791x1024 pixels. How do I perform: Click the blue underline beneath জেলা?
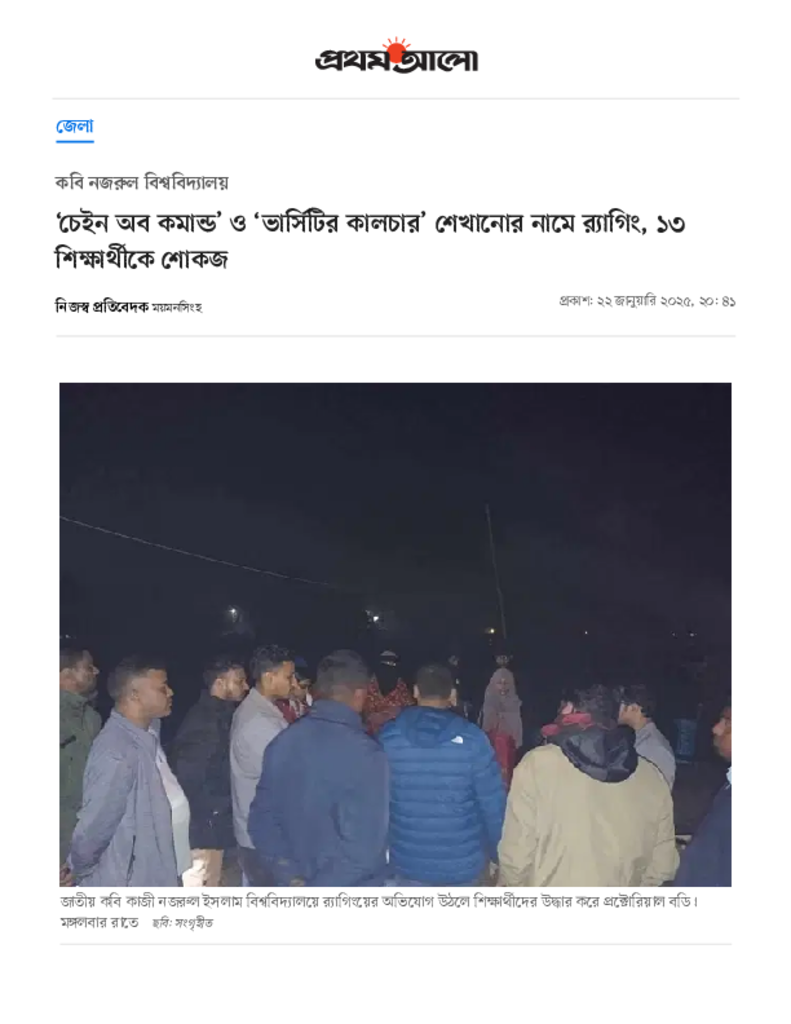(74, 140)
